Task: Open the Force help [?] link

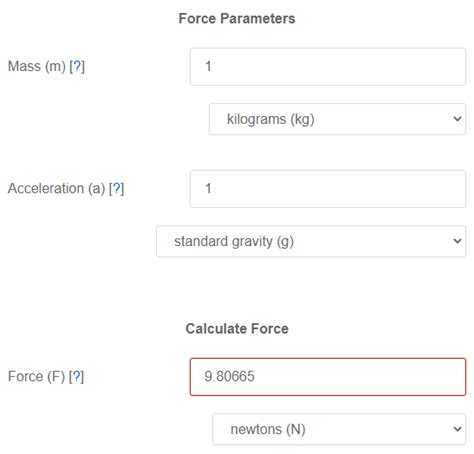Action: 76,377
